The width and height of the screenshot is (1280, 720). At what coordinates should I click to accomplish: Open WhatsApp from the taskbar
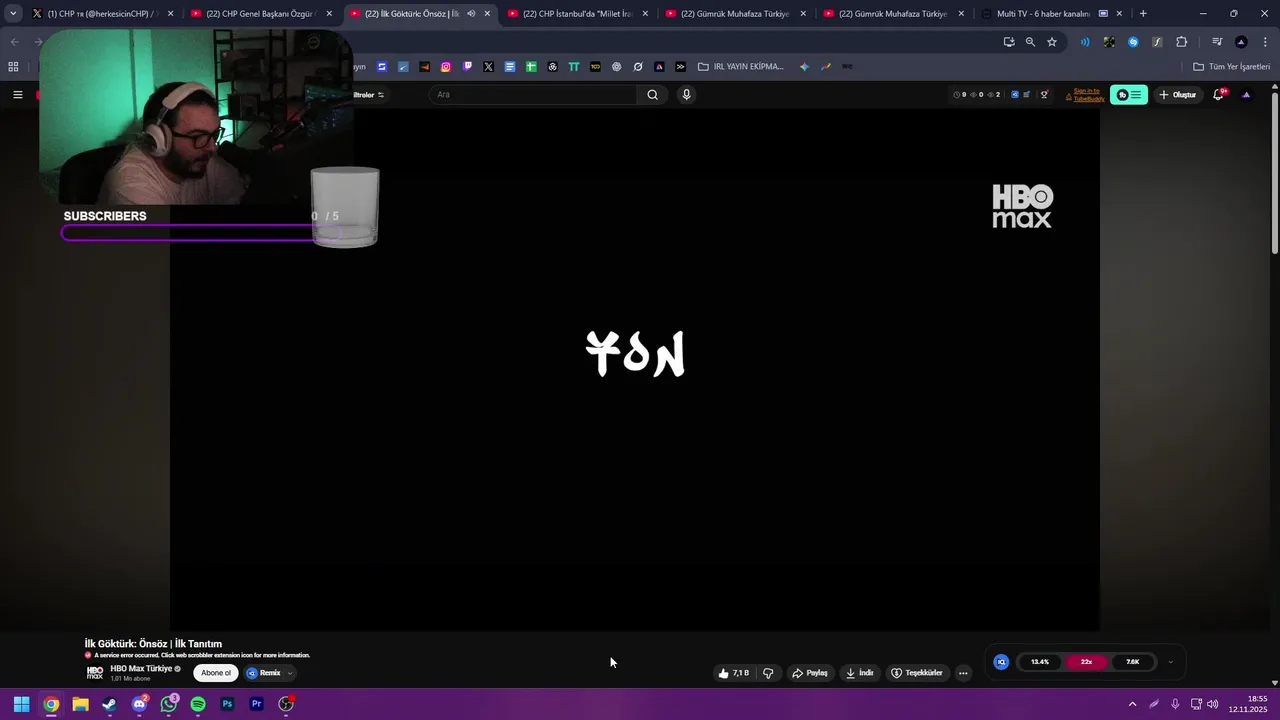[x=169, y=704]
